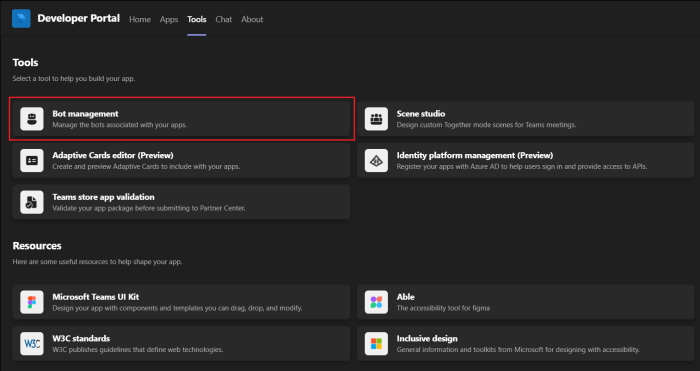Open Identity platform management (Preview) title
This screenshot has height=371, width=700.
(475, 155)
